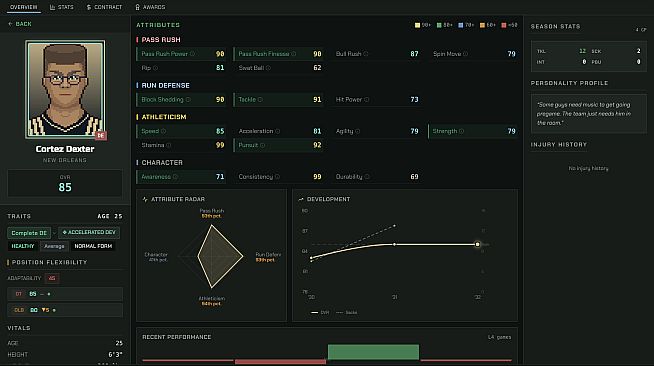Image resolution: width=654 pixels, height=366 pixels.
Task: Open the Awards tab
Action: click(150, 7)
